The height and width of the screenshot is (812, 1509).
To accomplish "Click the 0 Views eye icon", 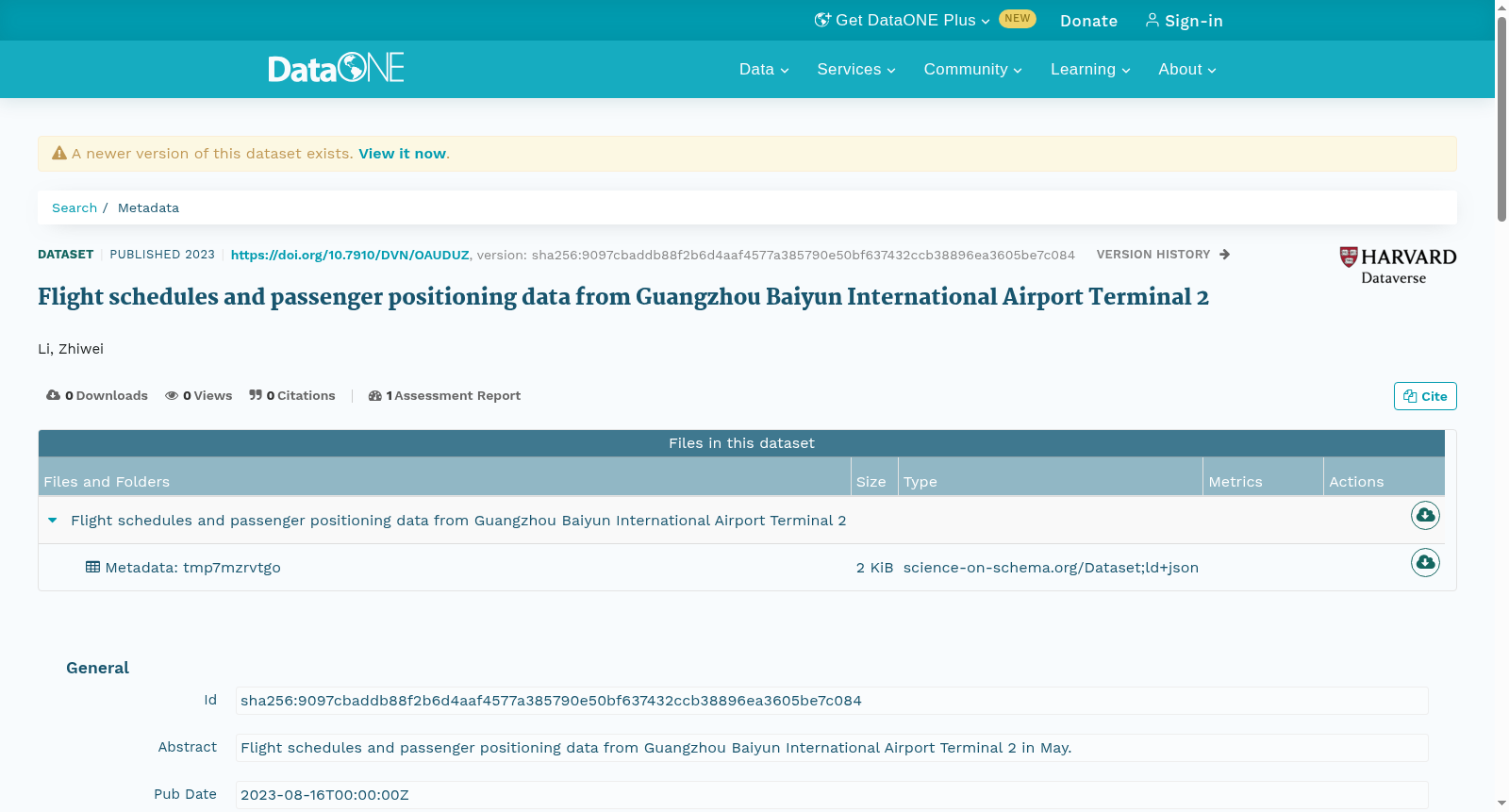I will pos(172,396).
